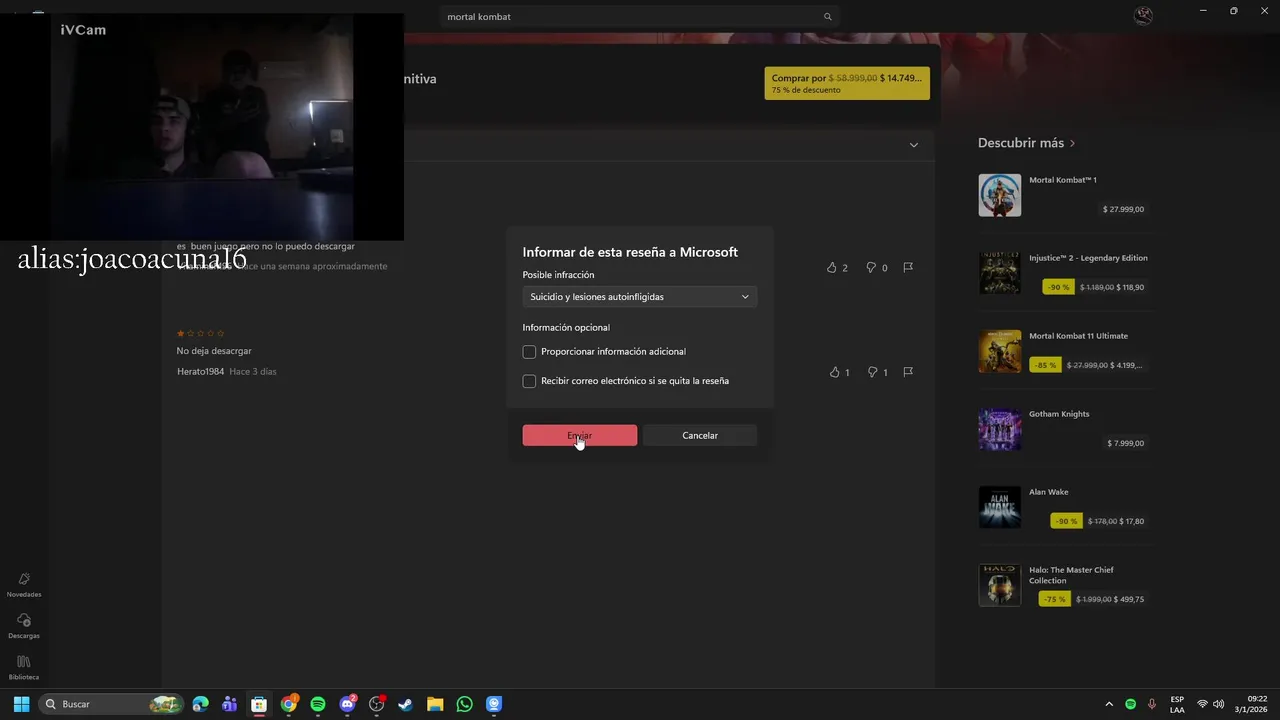This screenshot has height=720, width=1280.
Task: Flag the first review with 2 likes
Action: tap(908, 268)
